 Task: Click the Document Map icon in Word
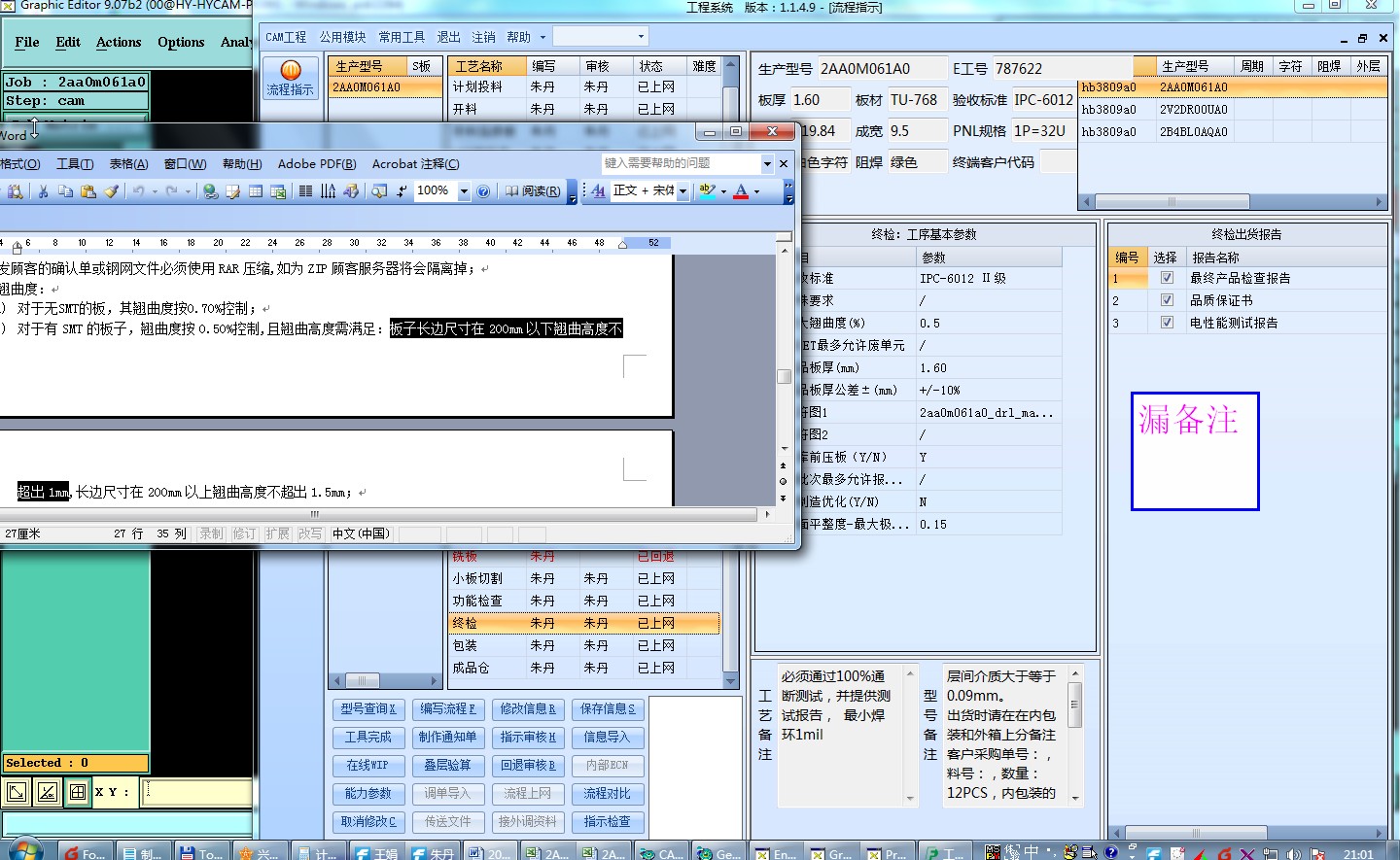[x=379, y=191]
